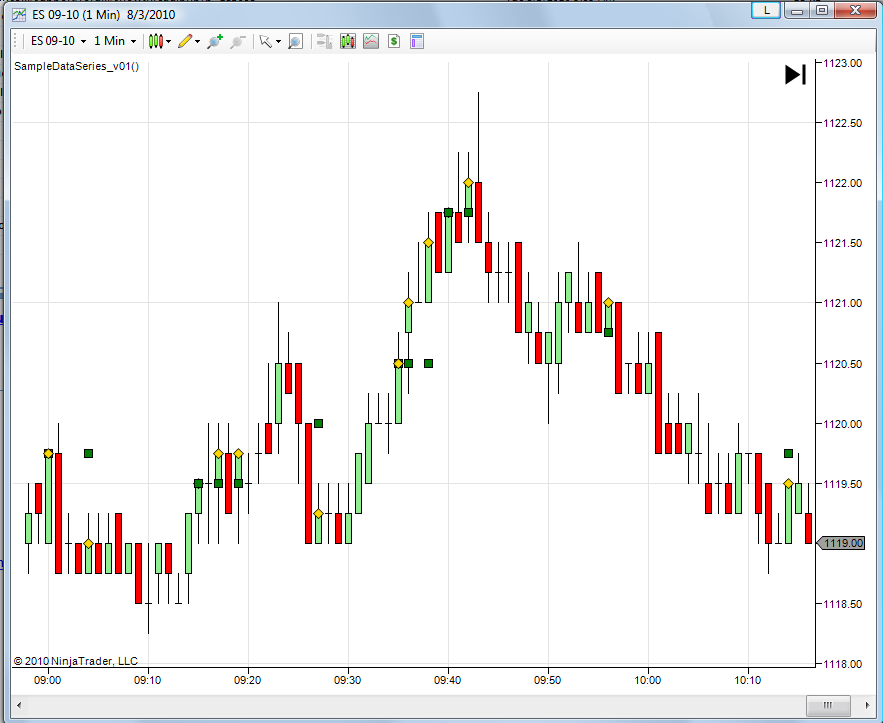Click the 10:10 time axis label
This screenshot has width=883, height=723.
point(748,680)
